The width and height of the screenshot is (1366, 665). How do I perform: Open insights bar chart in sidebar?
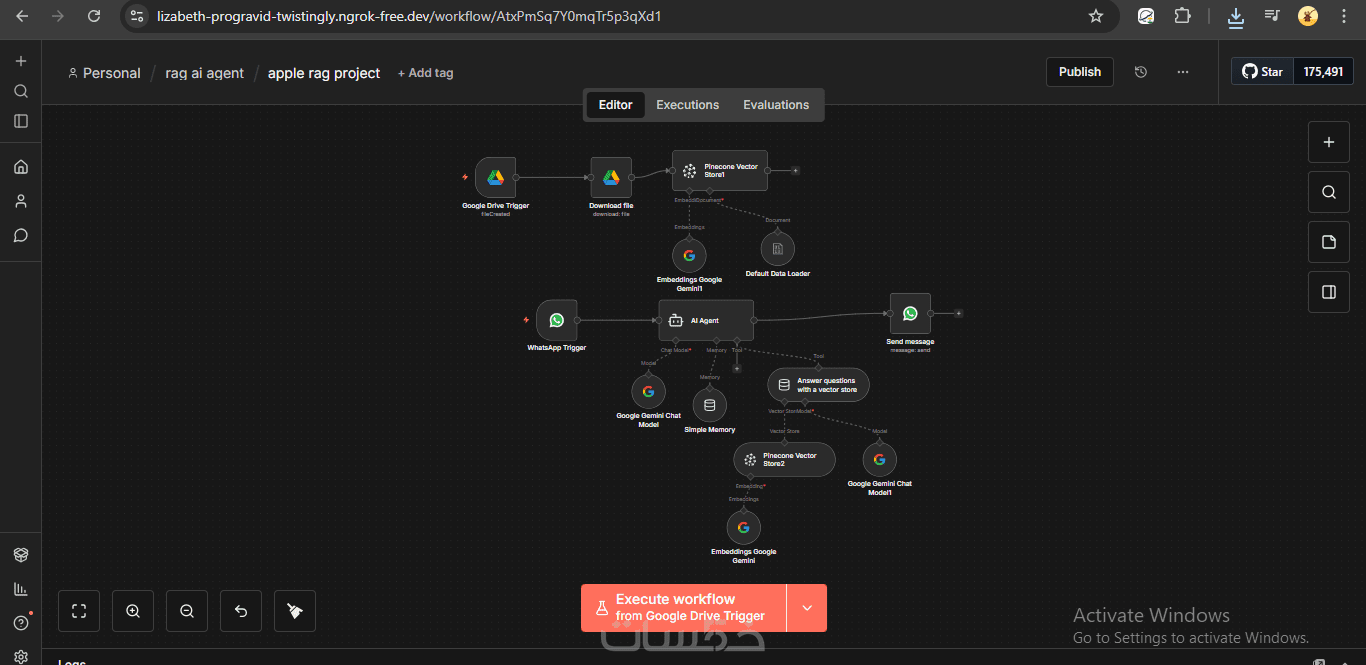pos(21,589)
